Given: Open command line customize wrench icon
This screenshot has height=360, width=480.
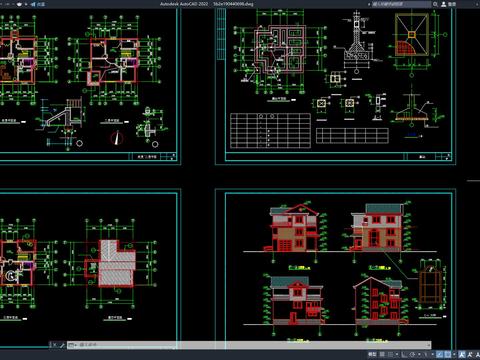Looking at the screenshot, I should (x=62, y=345).
